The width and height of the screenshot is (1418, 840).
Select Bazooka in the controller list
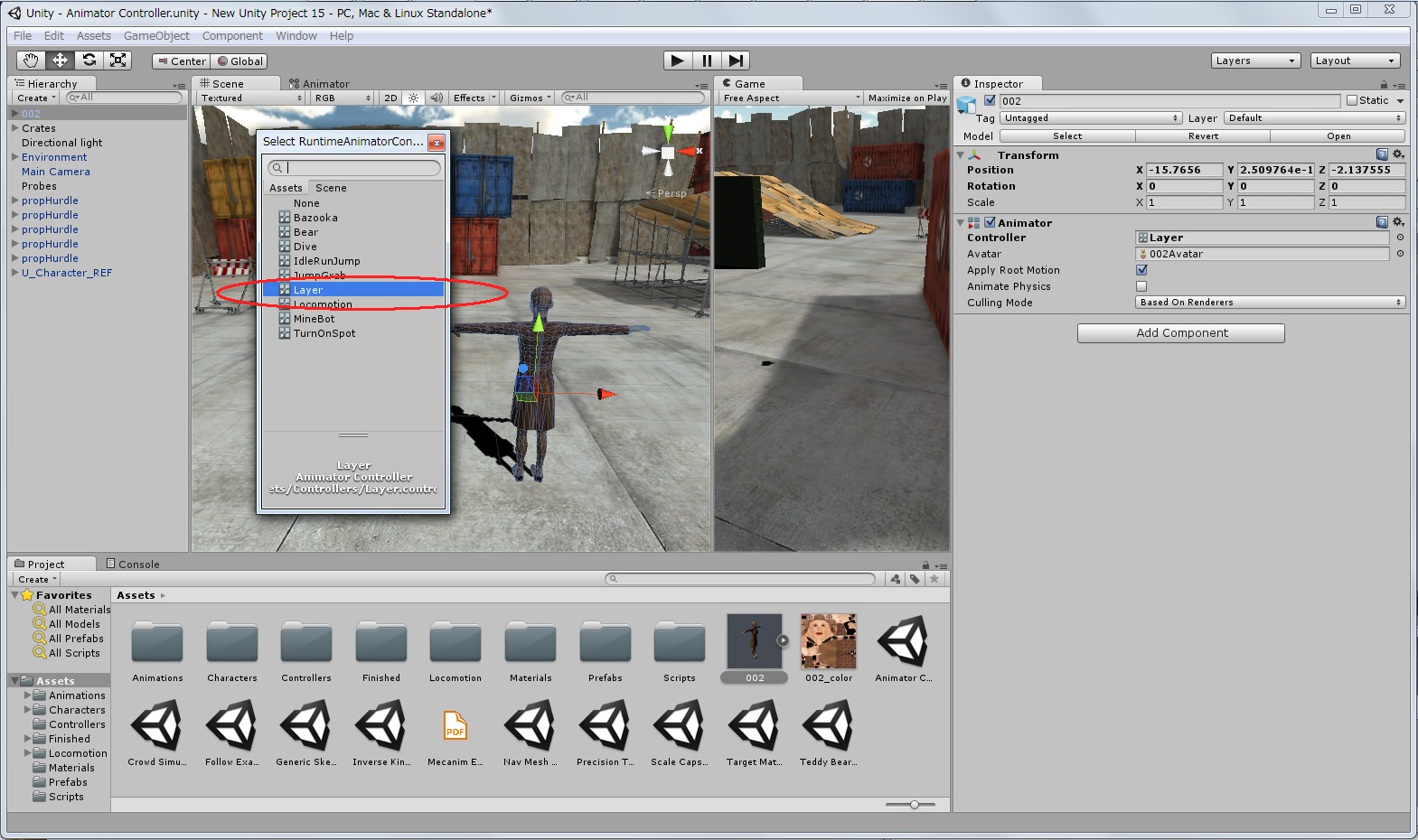(x=315, y=218)
